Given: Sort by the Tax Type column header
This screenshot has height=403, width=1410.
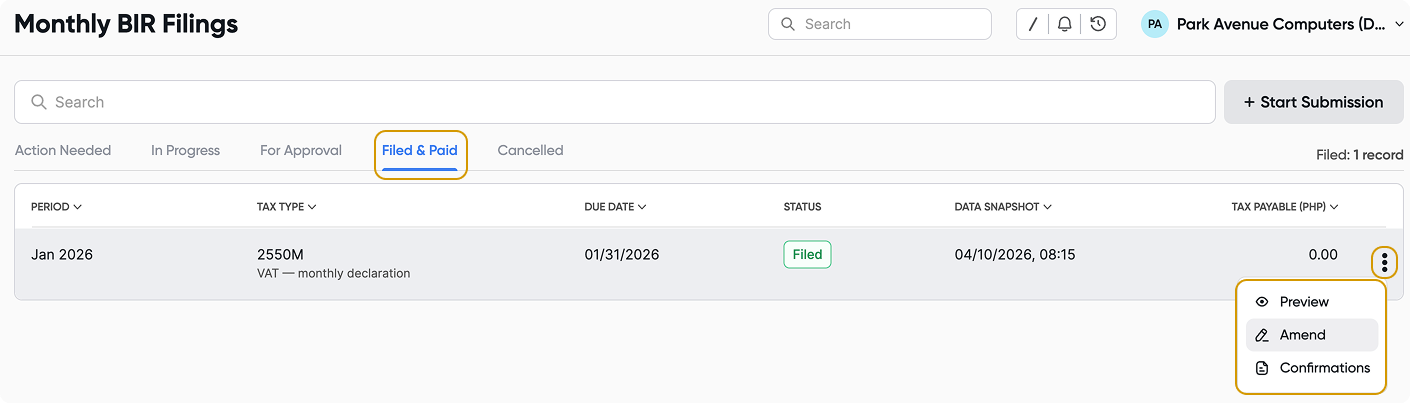Looking at the screenshot, I should point(286,207).
